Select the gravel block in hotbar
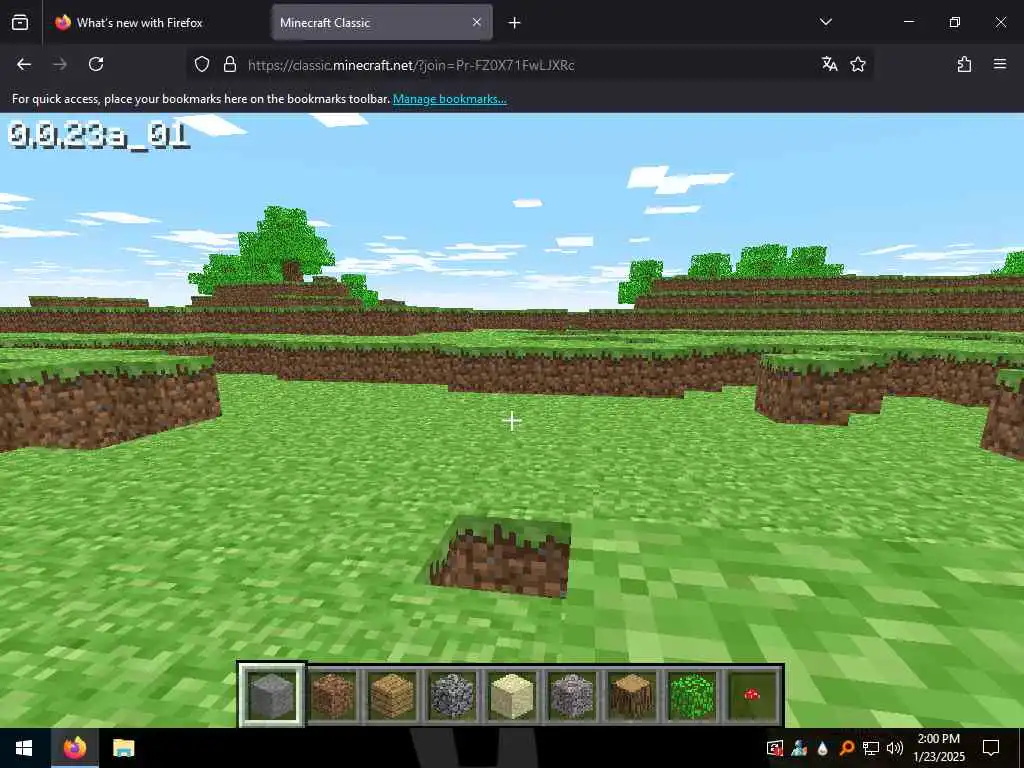The width and height of the screenshot is (1024, 768). click(572, 696)
